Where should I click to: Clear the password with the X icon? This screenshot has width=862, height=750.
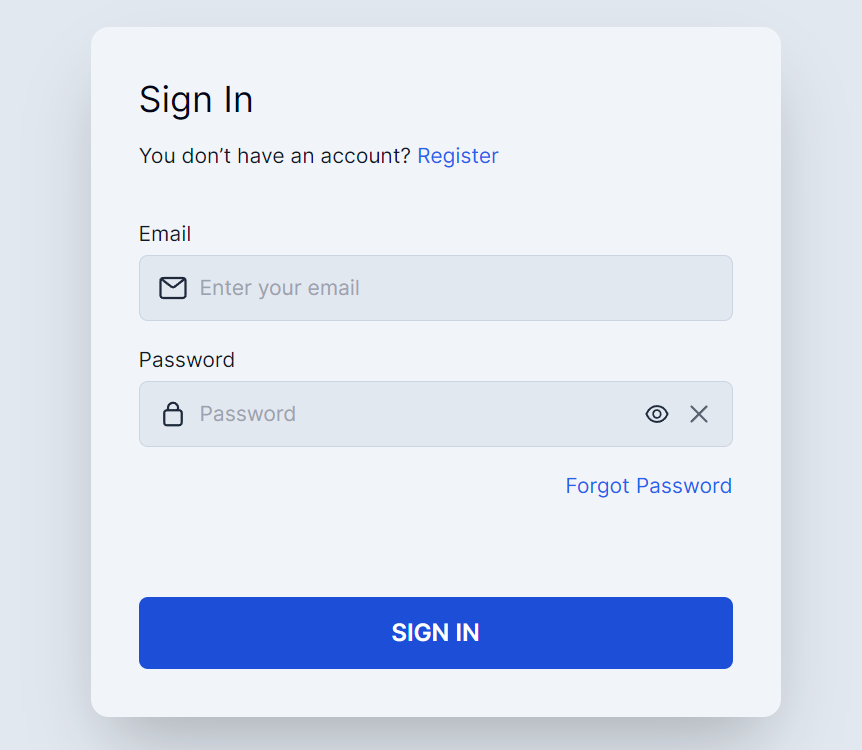point(699,414)
